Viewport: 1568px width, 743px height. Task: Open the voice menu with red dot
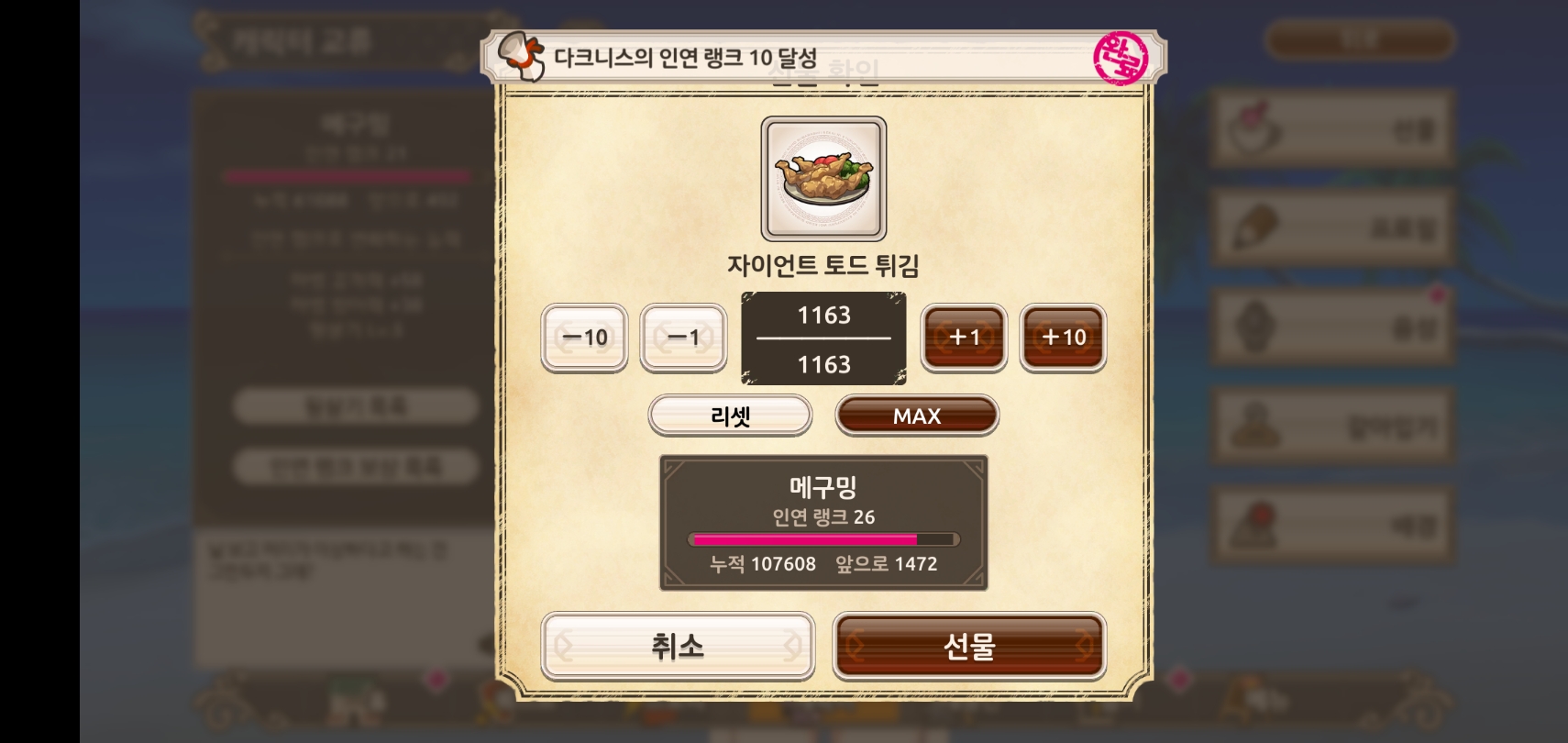(x=1333, y=327)
